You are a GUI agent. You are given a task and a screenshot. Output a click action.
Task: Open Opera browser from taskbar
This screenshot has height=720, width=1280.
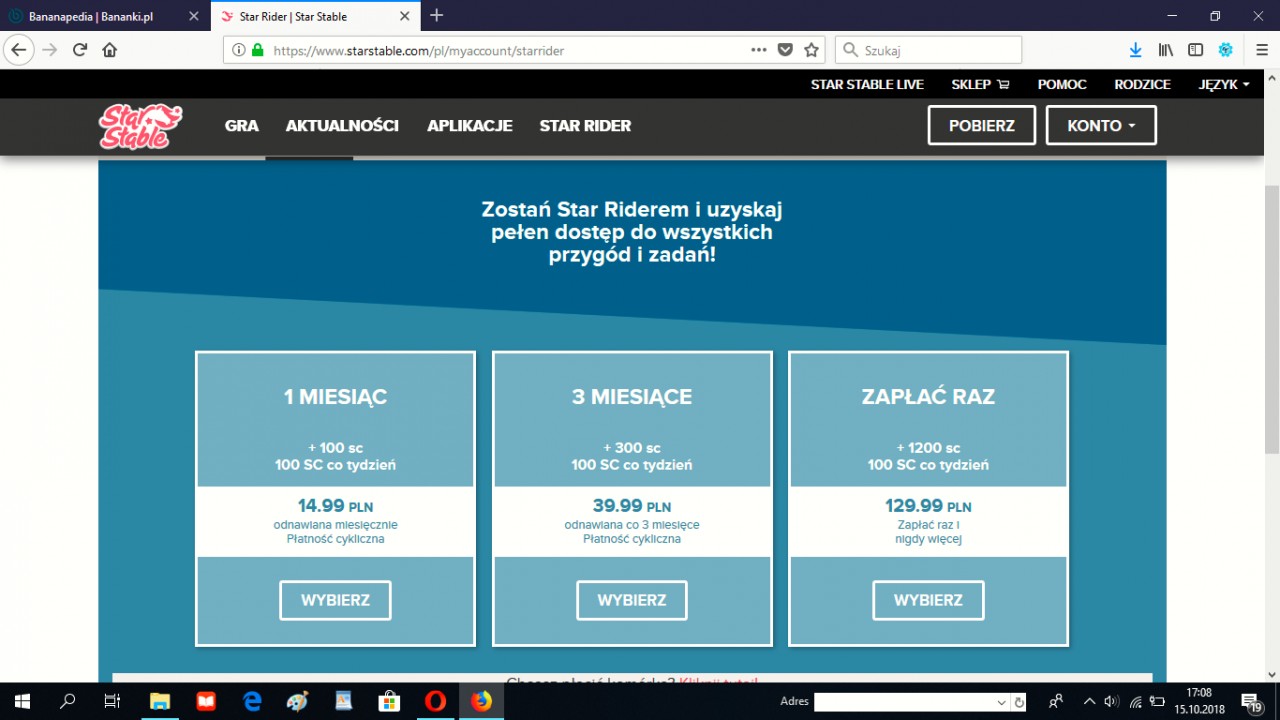435,701
